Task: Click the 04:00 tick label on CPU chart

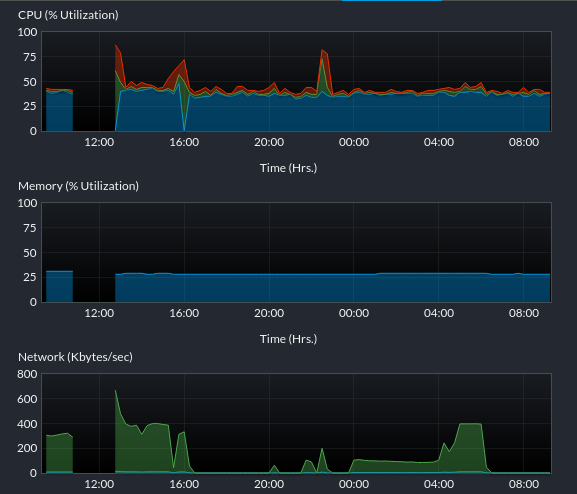Action: 439,142
